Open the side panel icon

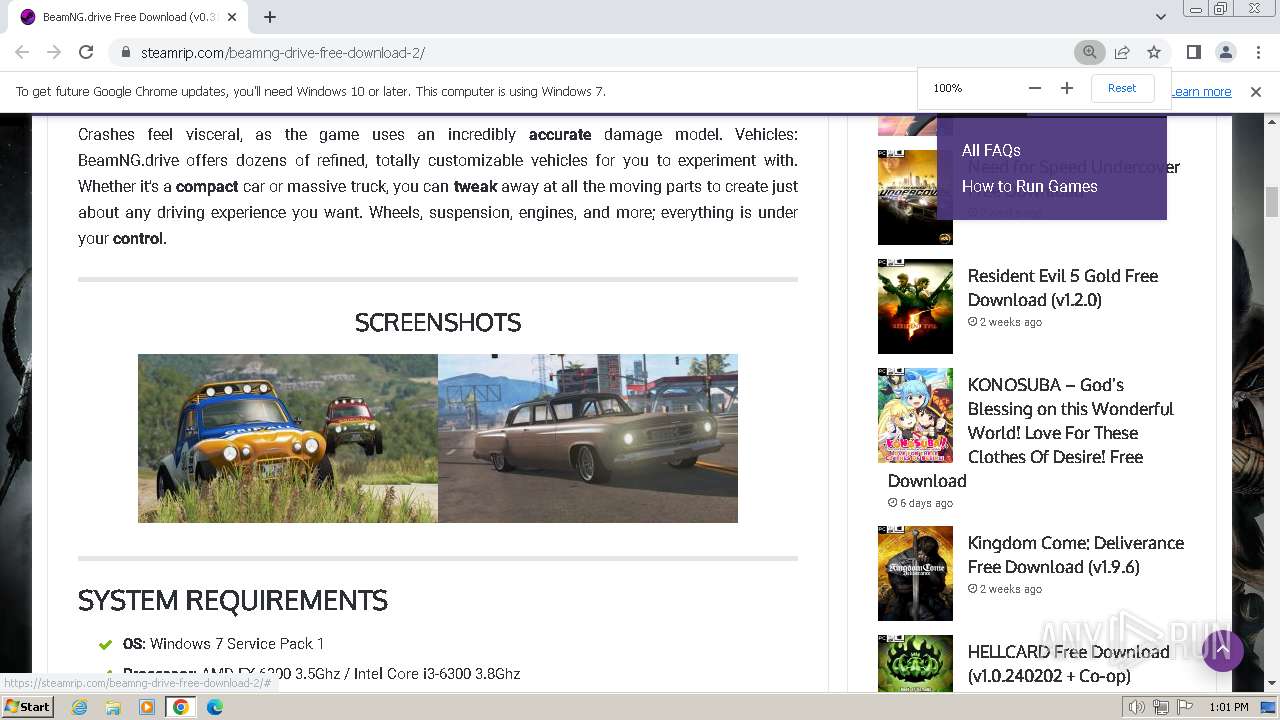pyautogui.click(x=1193, y=52)
